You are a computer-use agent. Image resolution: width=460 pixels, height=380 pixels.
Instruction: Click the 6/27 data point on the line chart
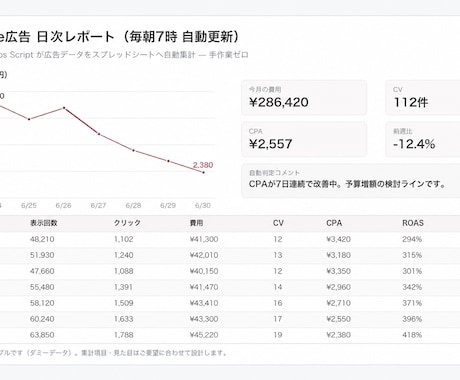[99, 134]
